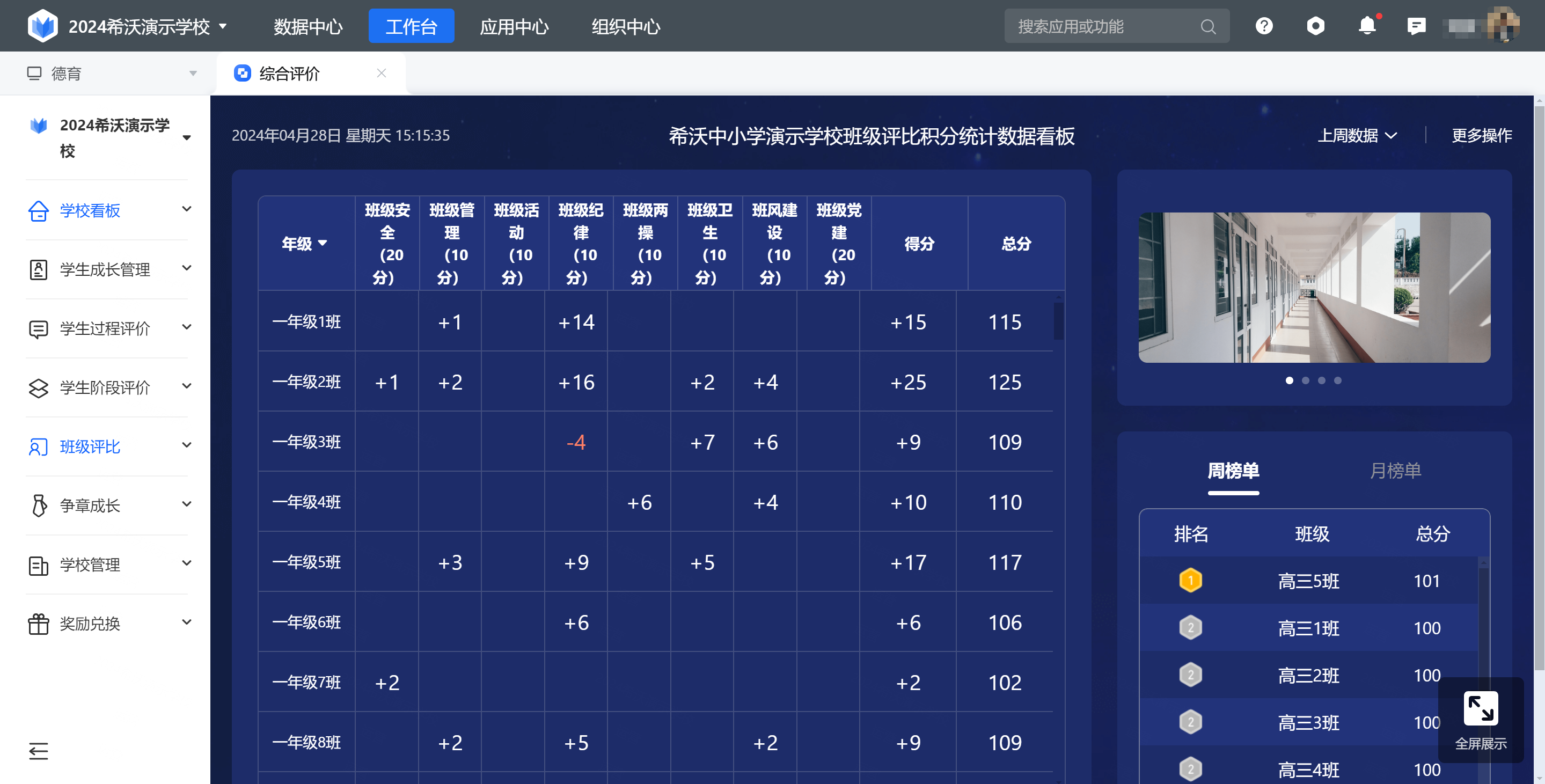This screenshot has height=784, width=1545.
Task: Click the user avatar picture
Action: [1503, 25]
